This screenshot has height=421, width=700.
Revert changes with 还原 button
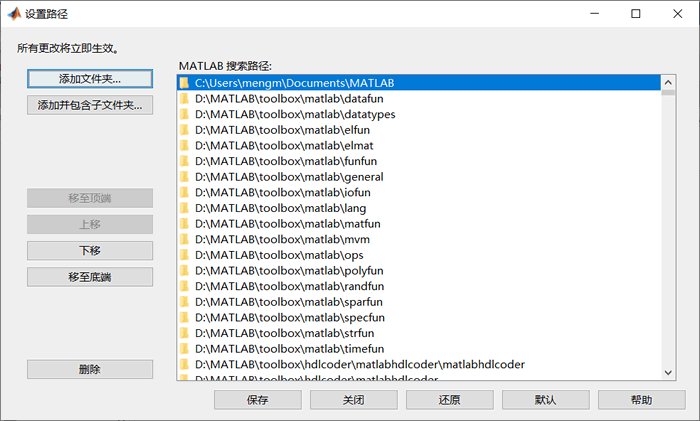coord(450,400)
